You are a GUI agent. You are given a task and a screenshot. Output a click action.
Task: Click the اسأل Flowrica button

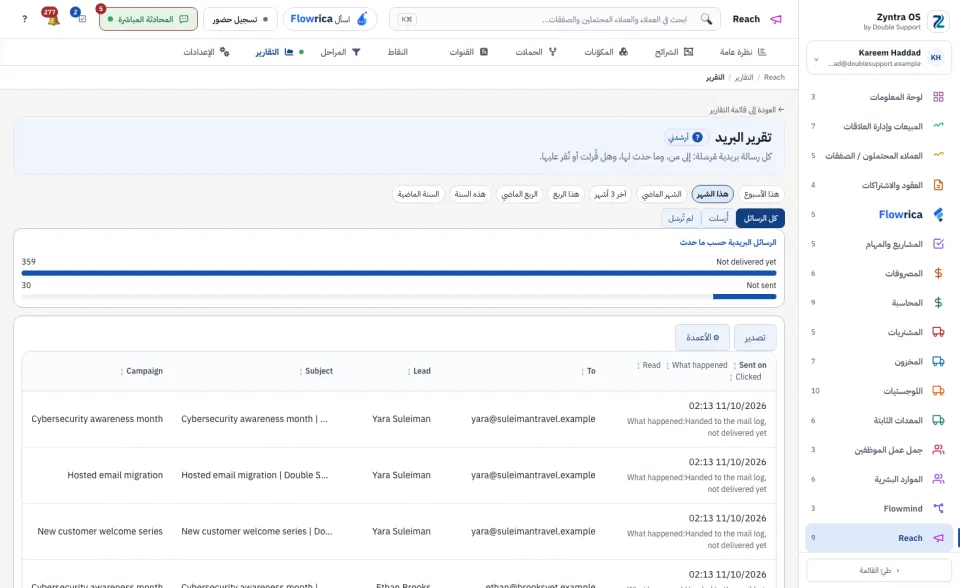(329, 19)
